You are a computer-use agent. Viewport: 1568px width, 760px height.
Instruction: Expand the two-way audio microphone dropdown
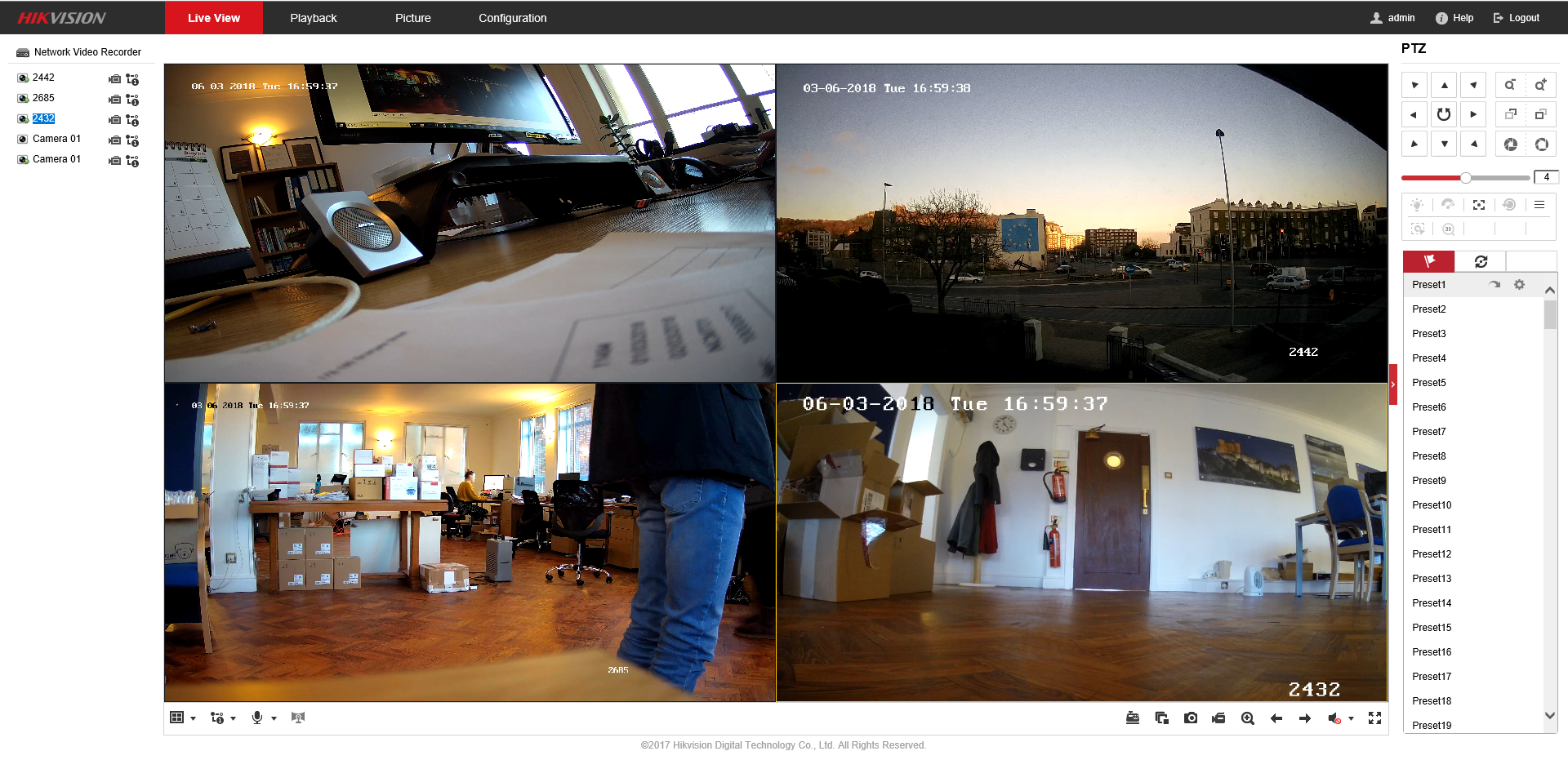click(x=274, y=718)
